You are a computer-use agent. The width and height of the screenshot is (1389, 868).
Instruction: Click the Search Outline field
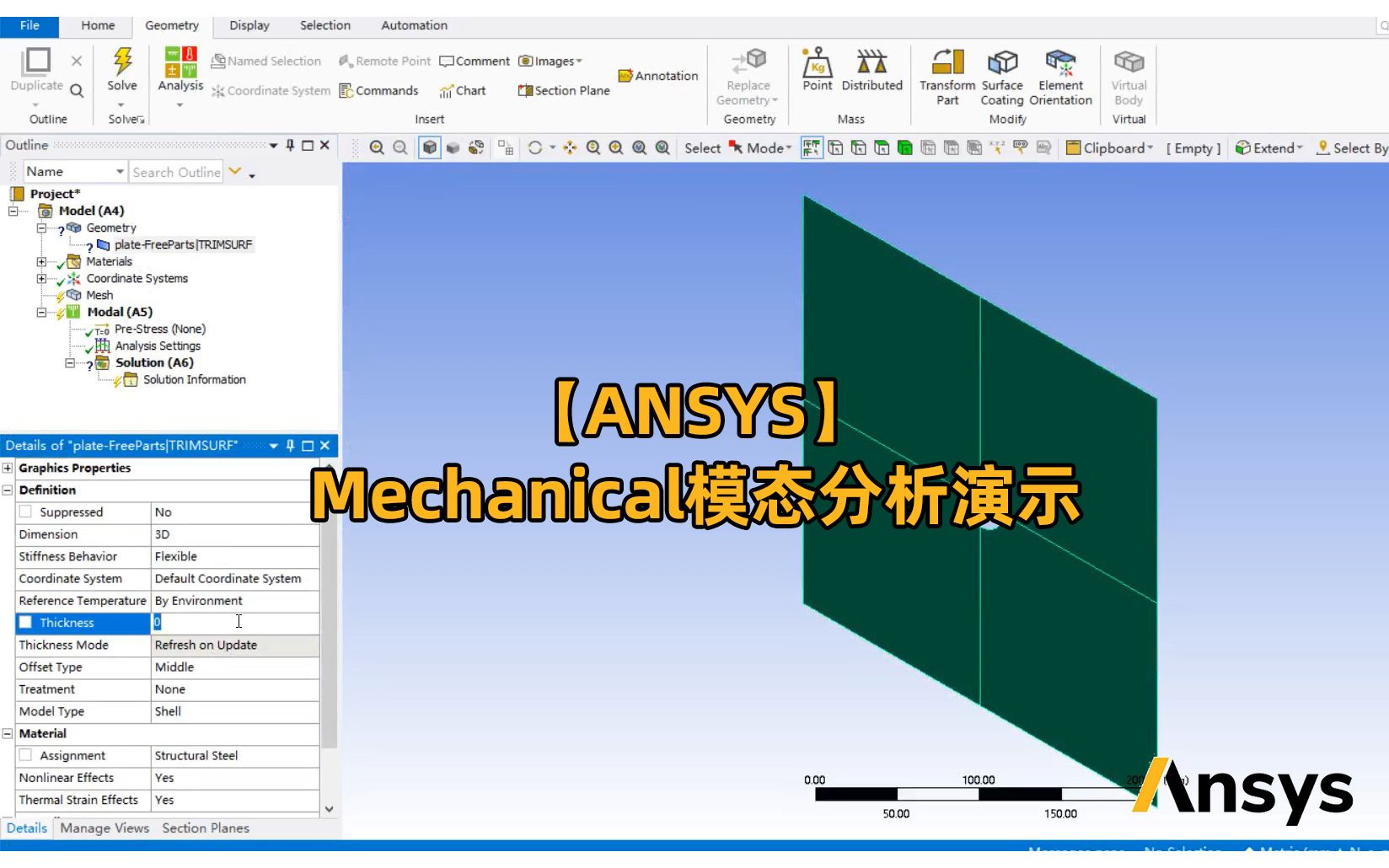tap(176, 172)
